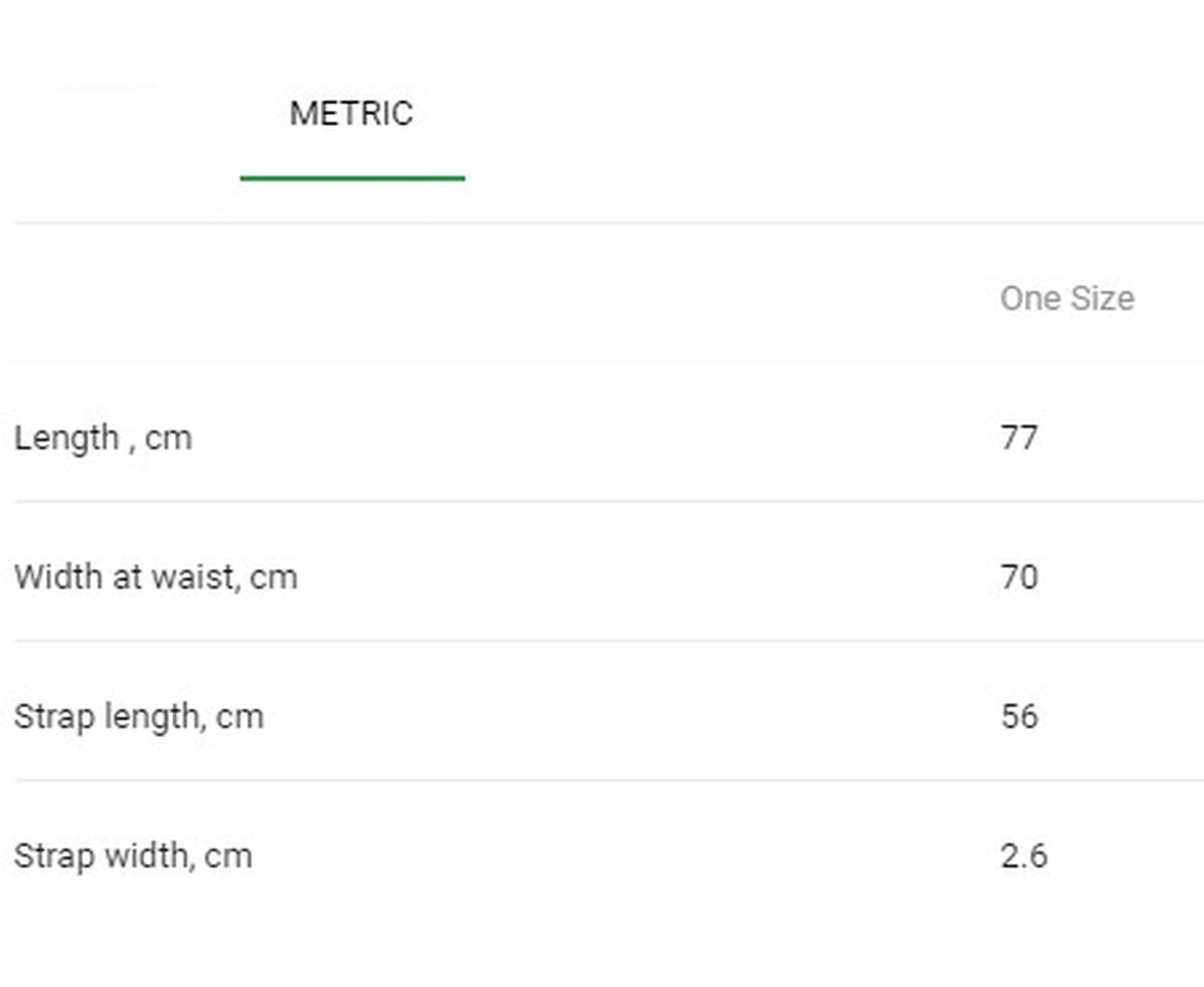Select the Strap width, cm row label
Screen dimensions: 1204x987
pyautogui.click(x=133, y=856)
